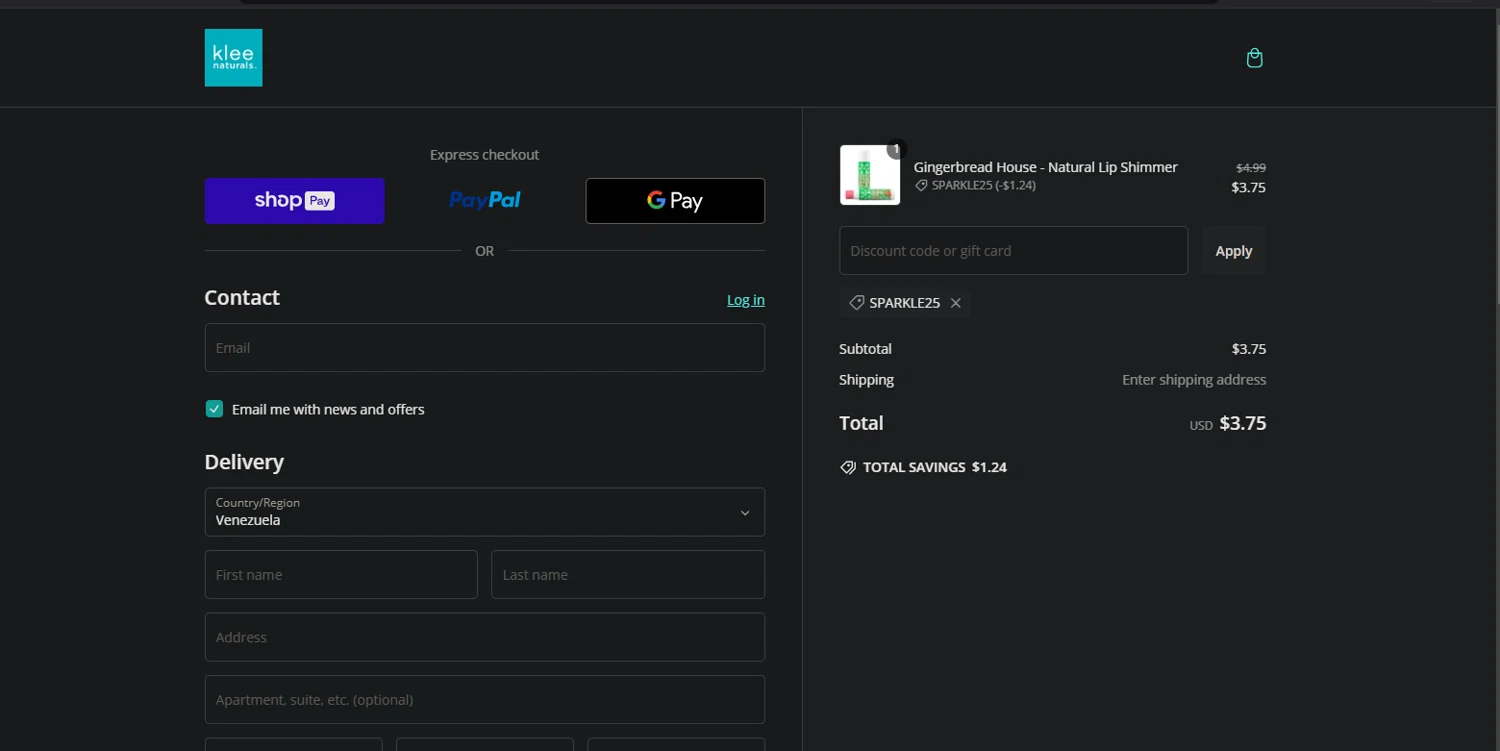Focus the Email input field
This screenshot has height=751, width=1500.
(485, 348)
